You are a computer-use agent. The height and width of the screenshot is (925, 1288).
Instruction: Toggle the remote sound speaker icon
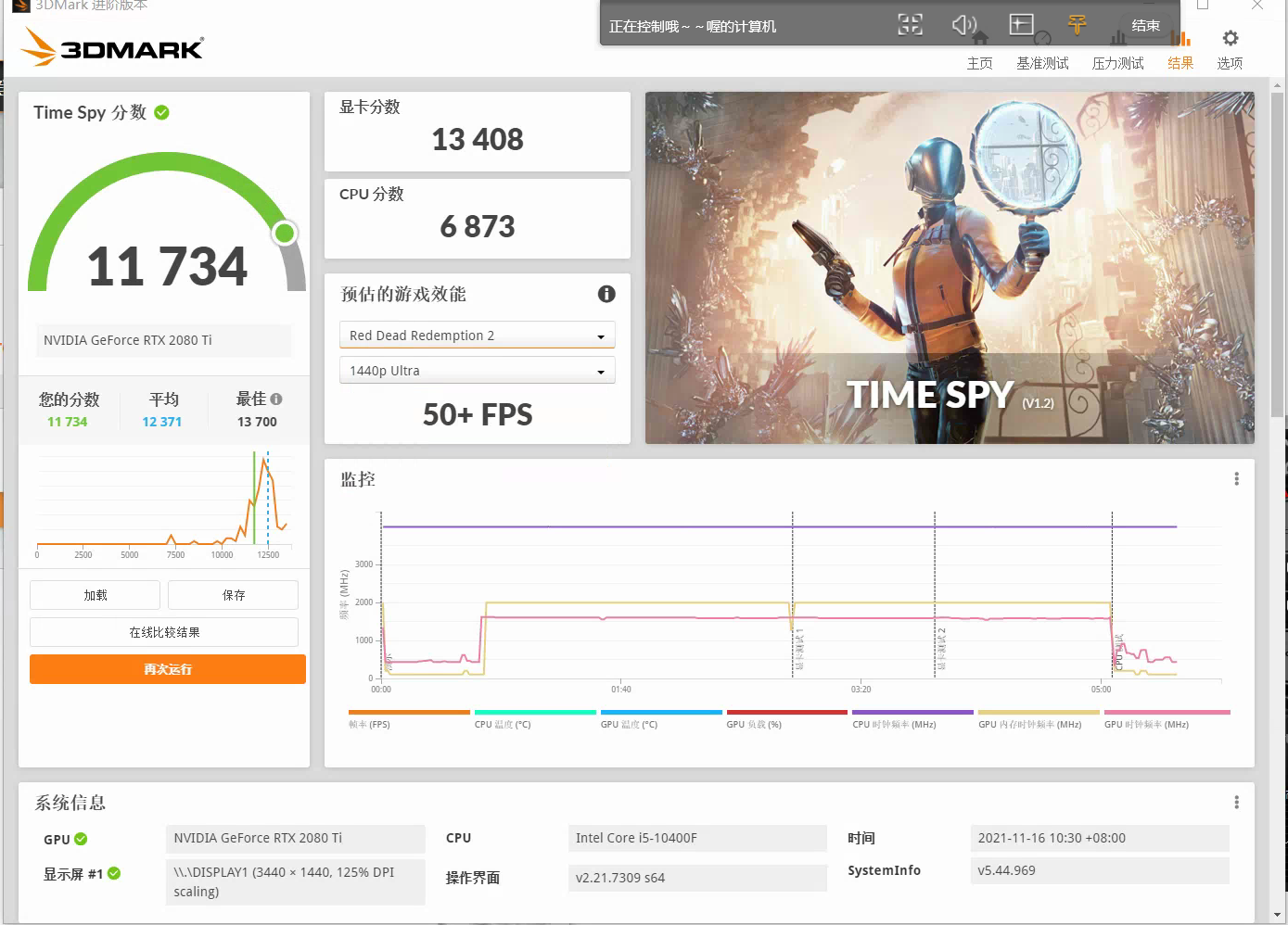964,25
